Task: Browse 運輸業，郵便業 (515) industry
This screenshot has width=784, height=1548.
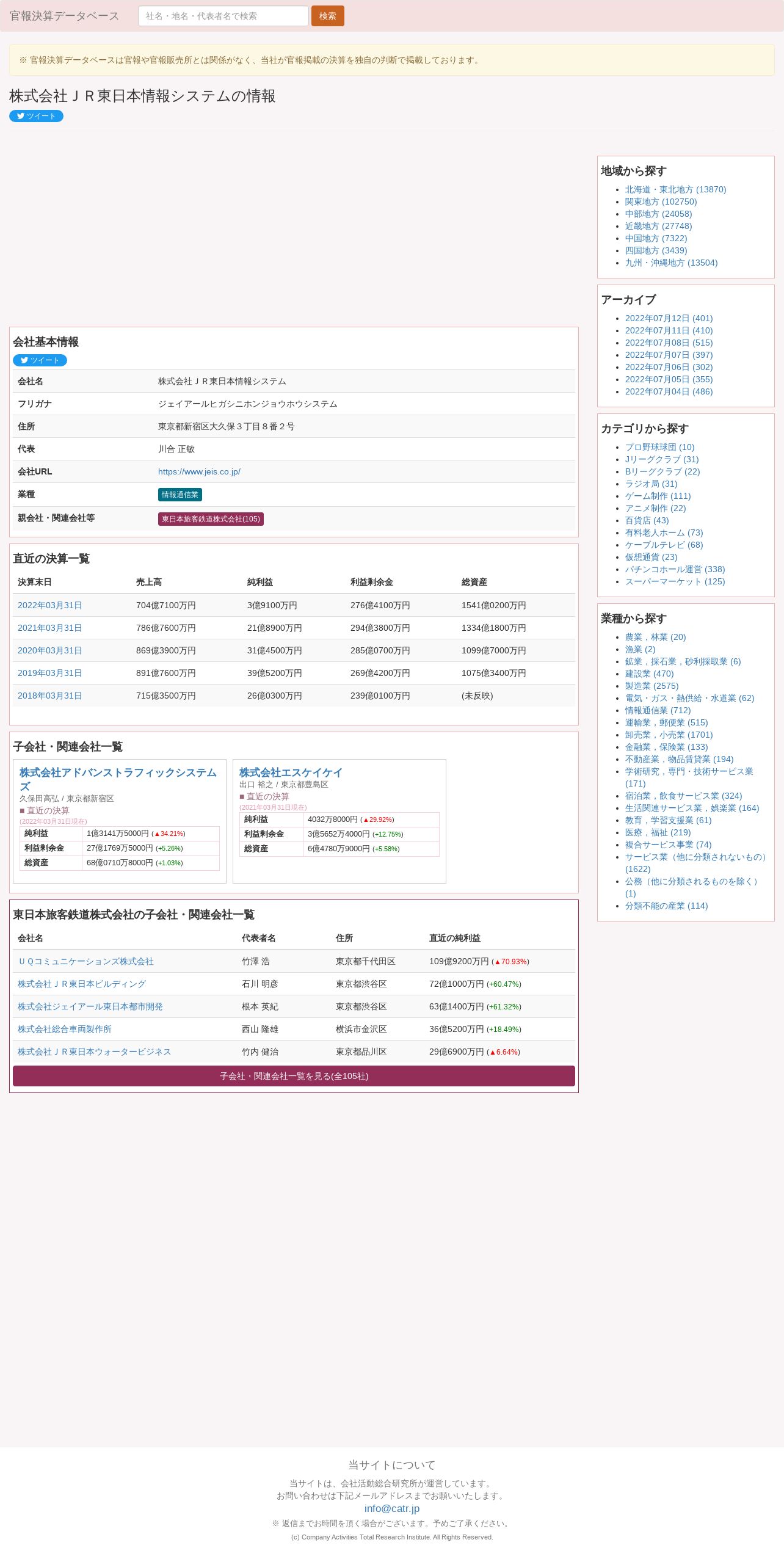Action: pyautogui.click(x=666, y=722)
